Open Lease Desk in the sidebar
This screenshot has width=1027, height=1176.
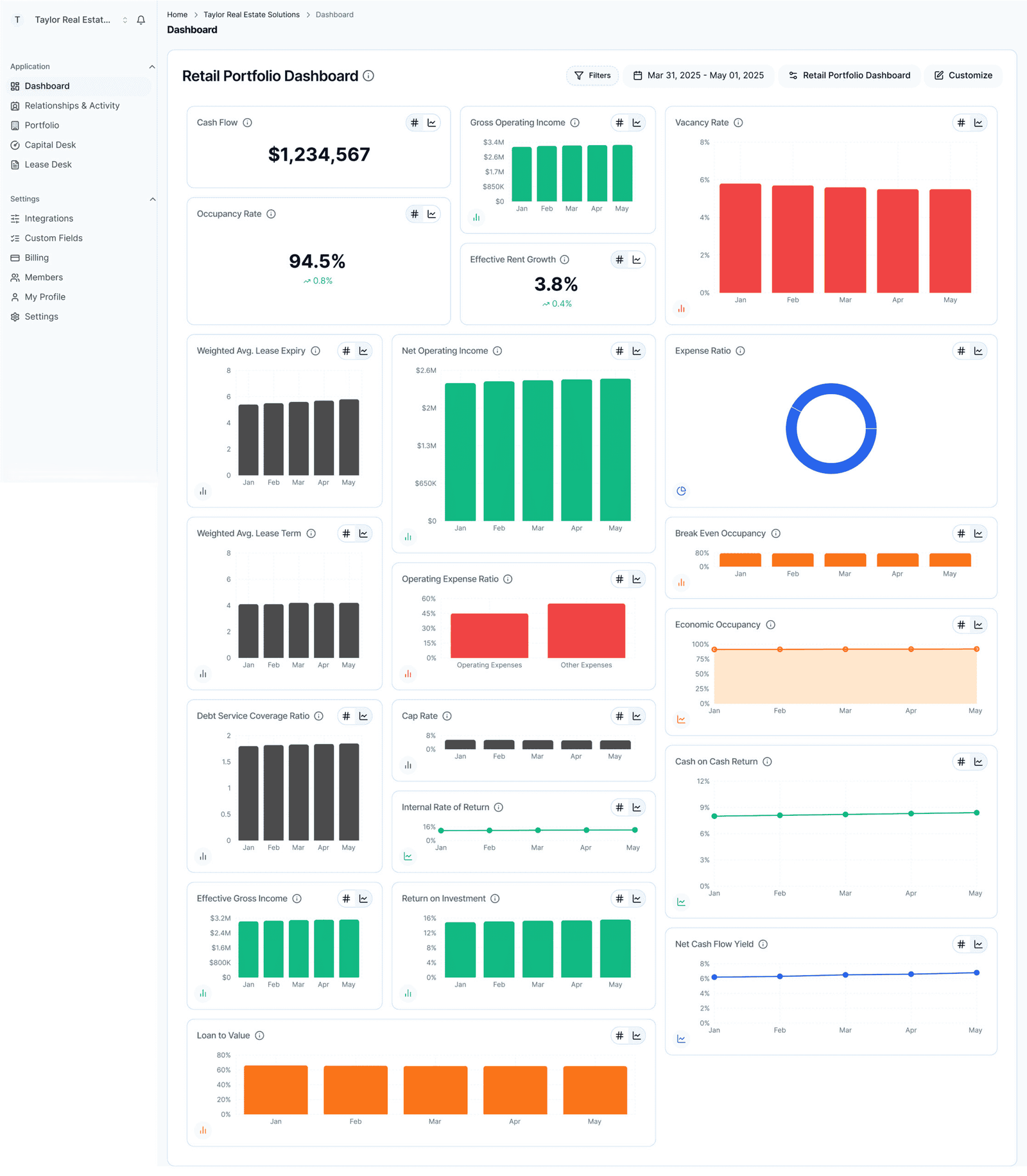[x=48, y=164]
